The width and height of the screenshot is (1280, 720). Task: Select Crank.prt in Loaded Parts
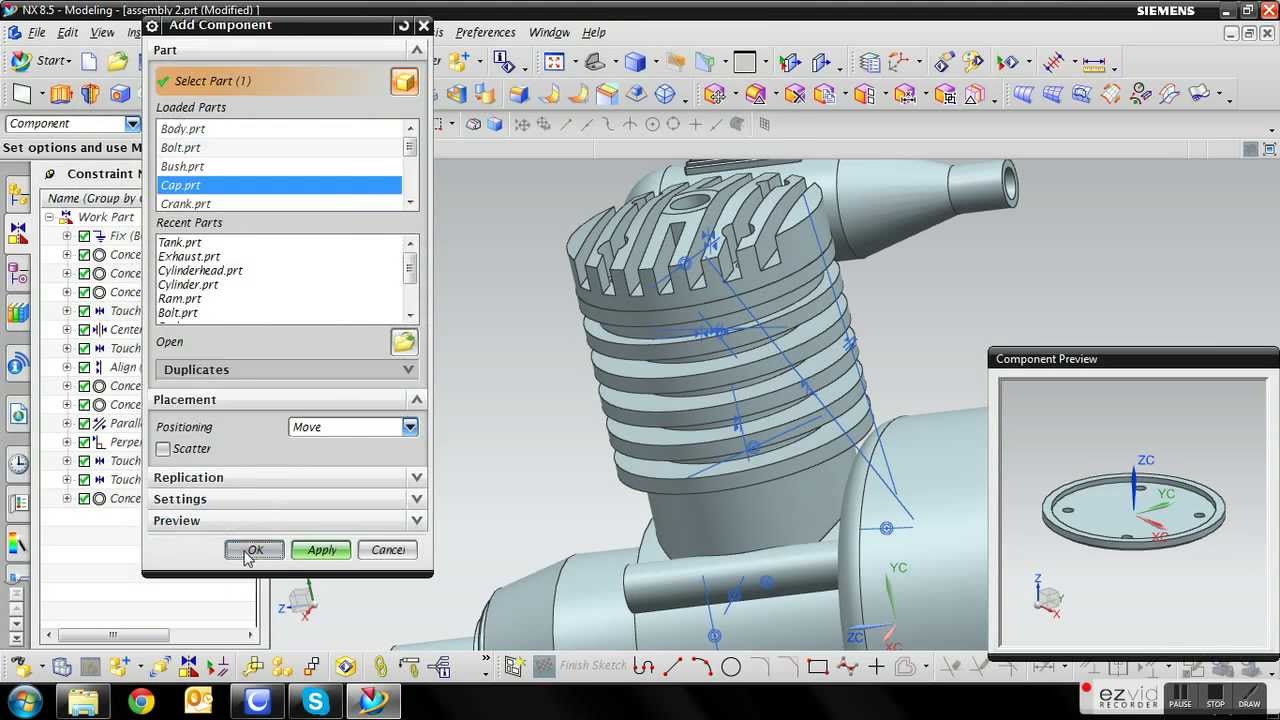point(279,204)
